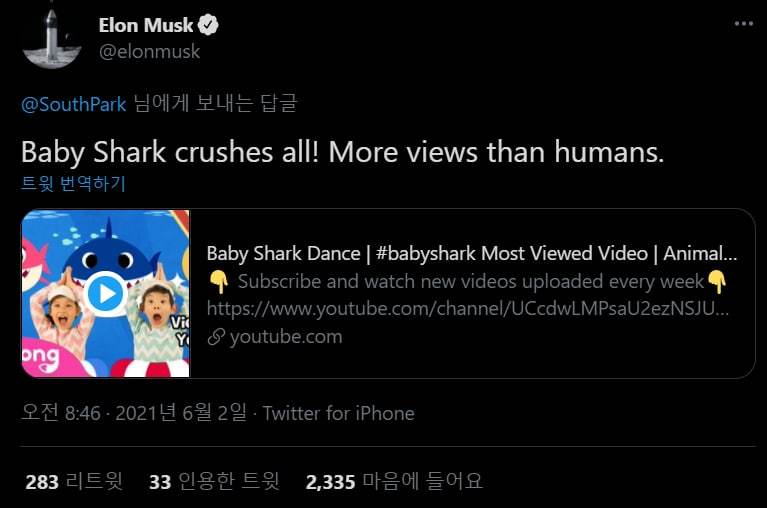Open the @SouthPark mention
The width and height of the screenshot is (767, 508).
(x=74, y=103)
